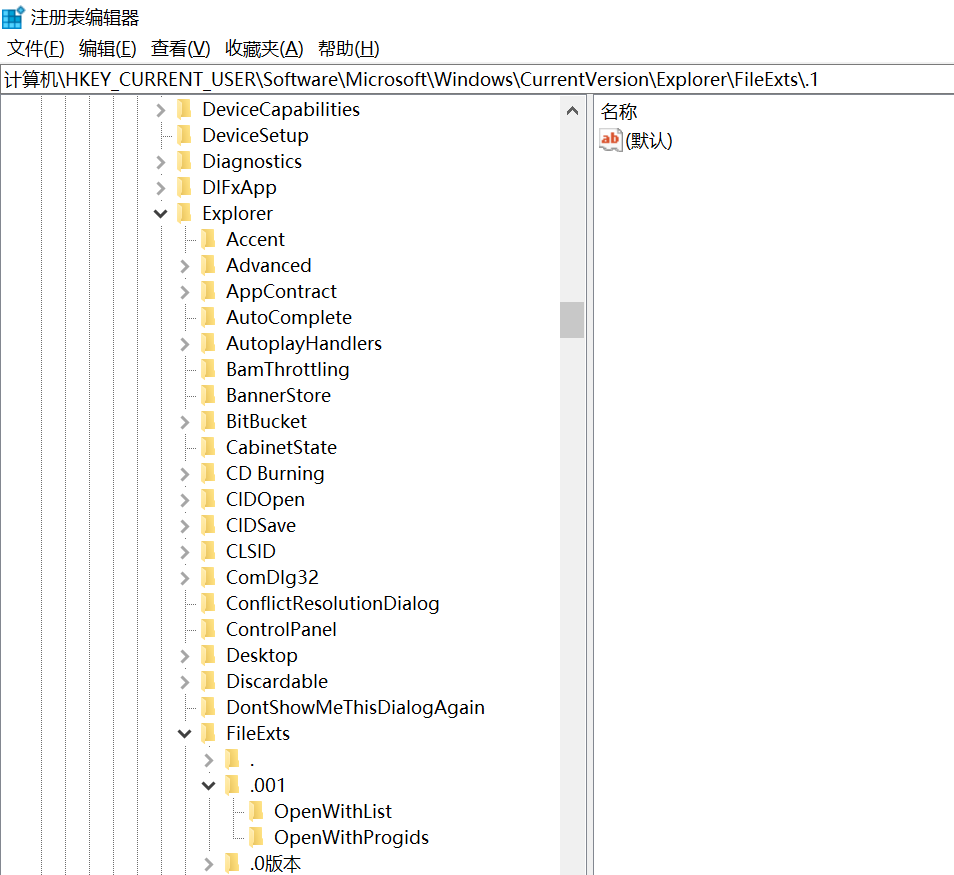
Task: Click the OpenWithProgids folder icon
Action: click(x=257, y=837)
